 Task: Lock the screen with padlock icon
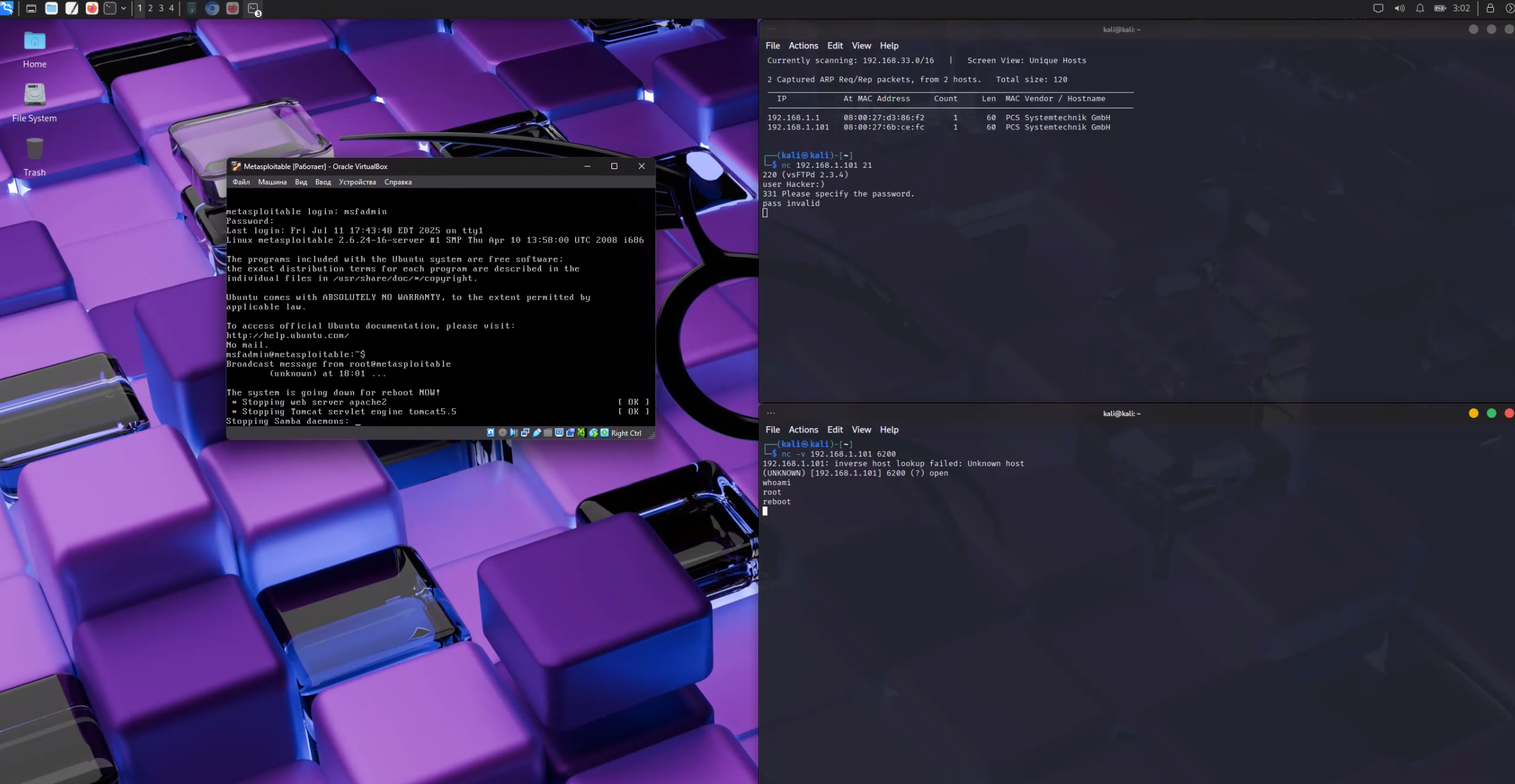(1490, 8)
